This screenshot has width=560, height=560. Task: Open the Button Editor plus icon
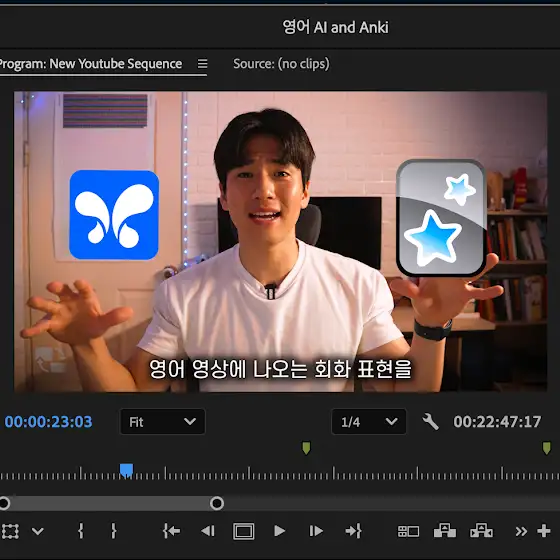click(544, 531)
